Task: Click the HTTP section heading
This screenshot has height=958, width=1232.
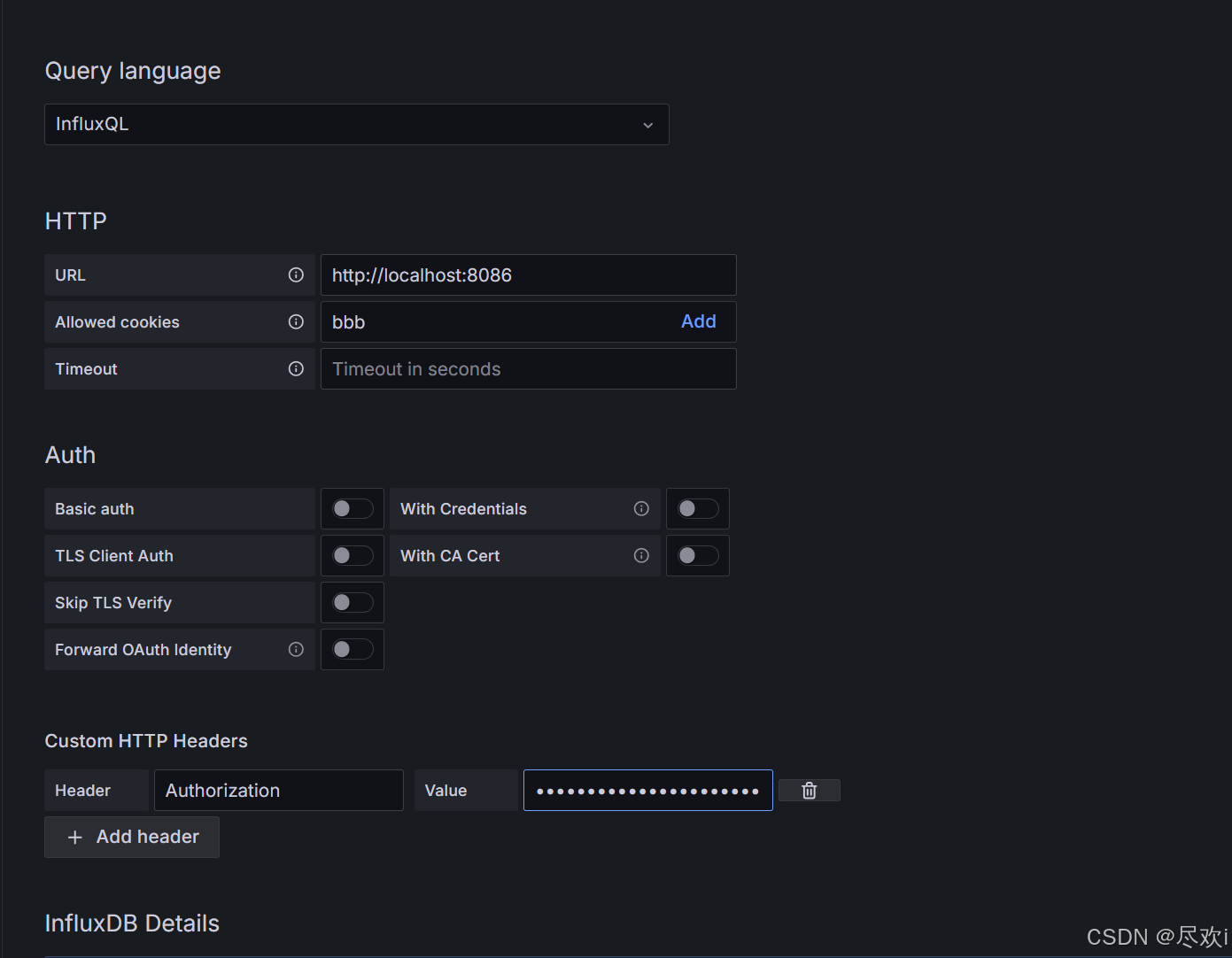Action: coord(75,221)
